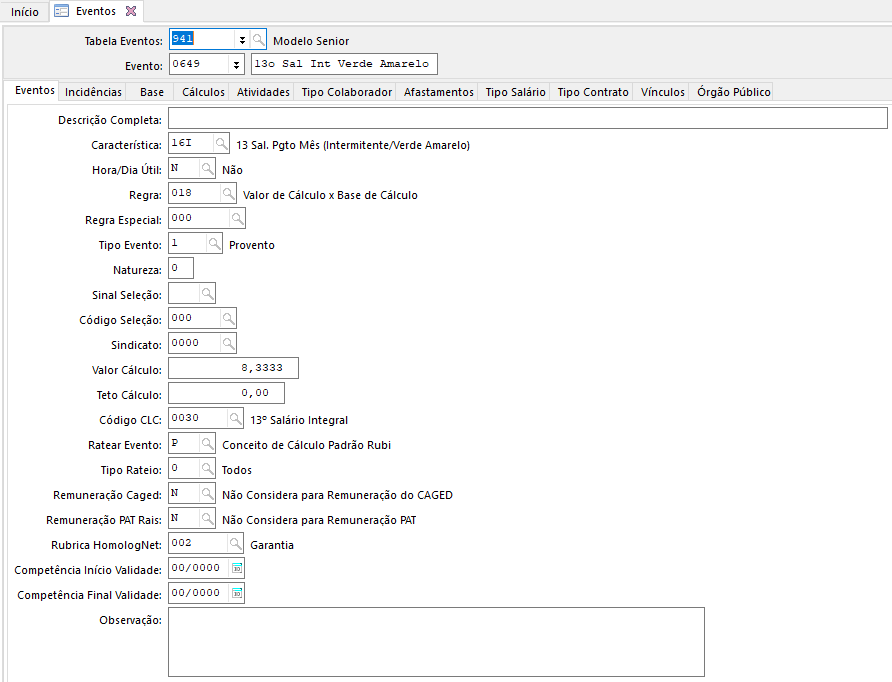Select the 'Valor de Cálculo x Base de Cálculo' text

pos(330,195)
